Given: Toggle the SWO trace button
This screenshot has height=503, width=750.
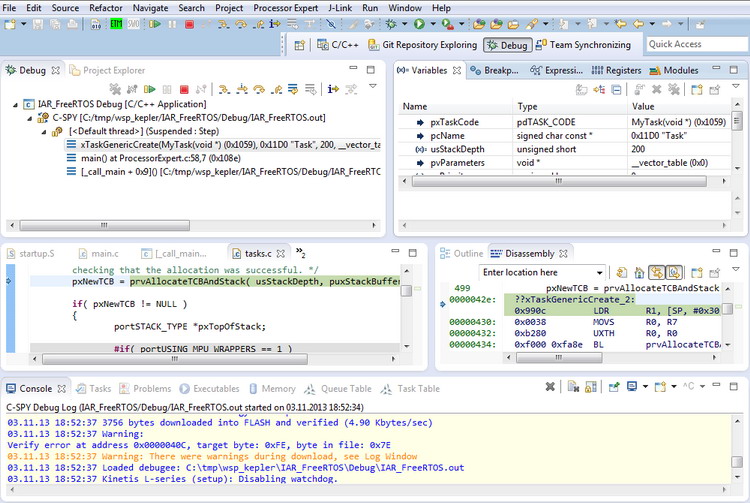Looking at the screenshot, I should click(x=133, y=24).
